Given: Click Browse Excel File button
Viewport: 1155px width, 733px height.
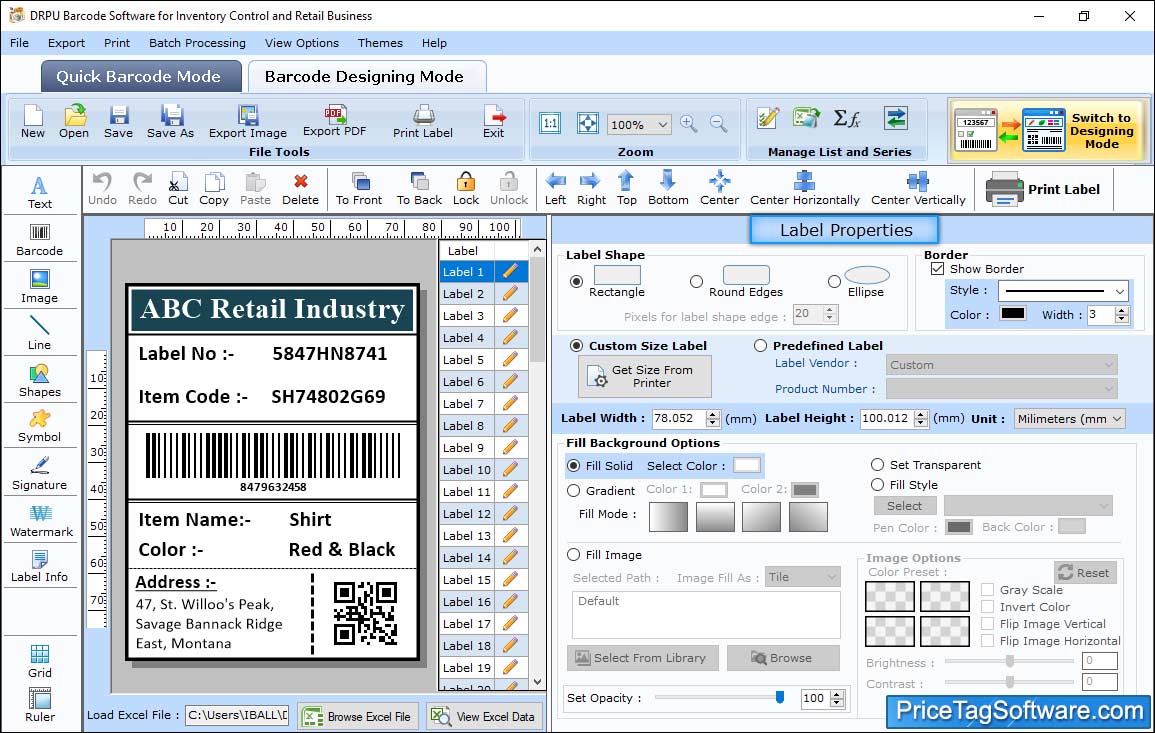Looking at the screenshot, I should (x=359, y=717).
